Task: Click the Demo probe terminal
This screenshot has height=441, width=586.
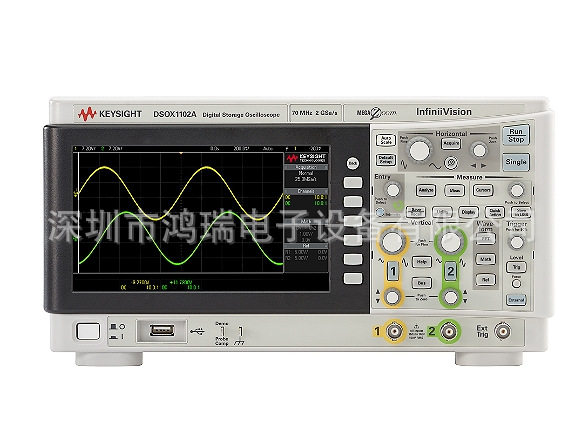Action: coord(222,331)
